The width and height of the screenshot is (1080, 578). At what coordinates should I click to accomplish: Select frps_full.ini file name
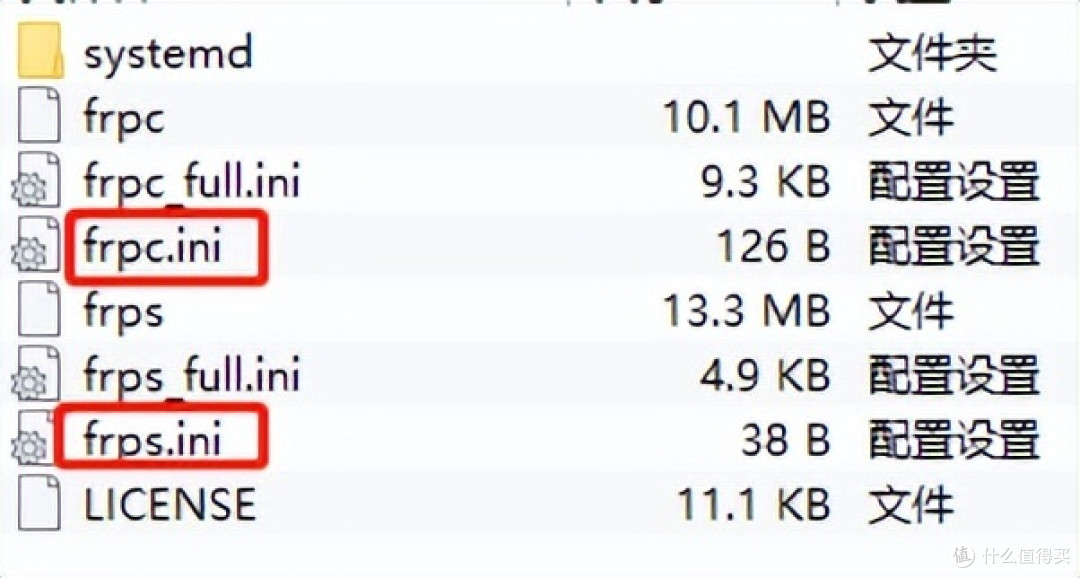pyautogui.click(x=192, y=375)
